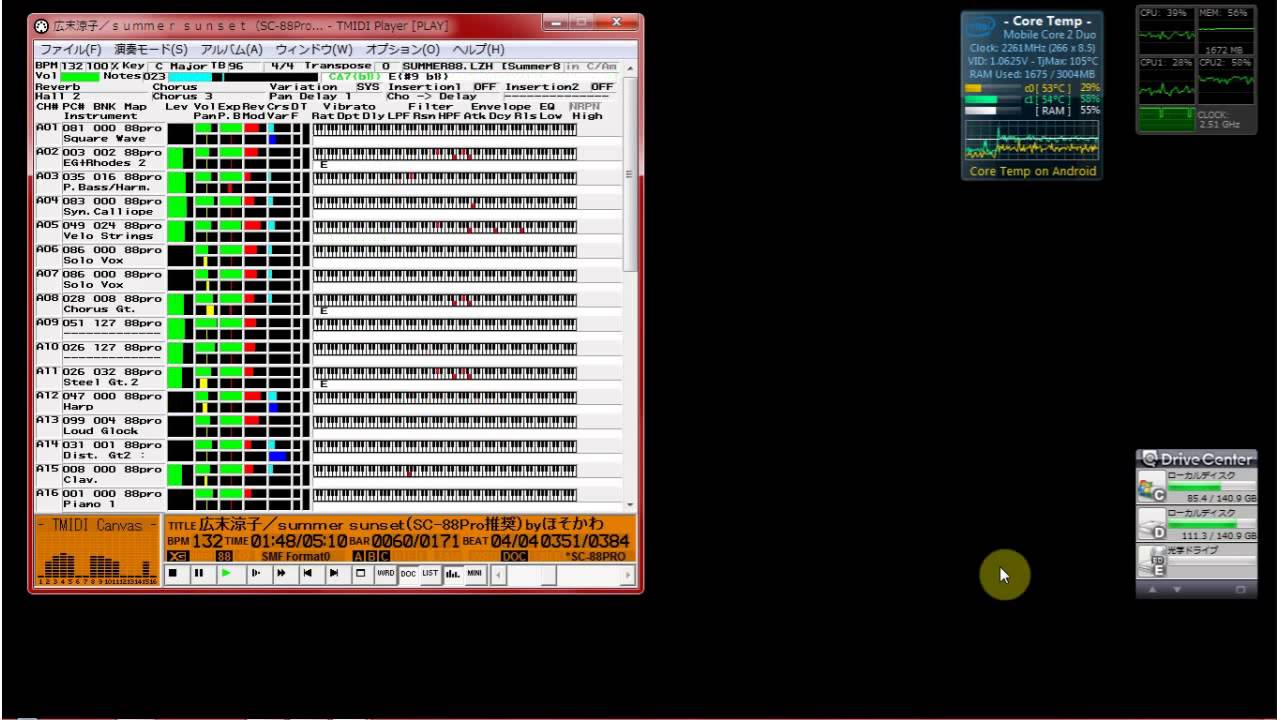Click the level meter graph icon
The image size is (1280, 720).
point(453,574)
